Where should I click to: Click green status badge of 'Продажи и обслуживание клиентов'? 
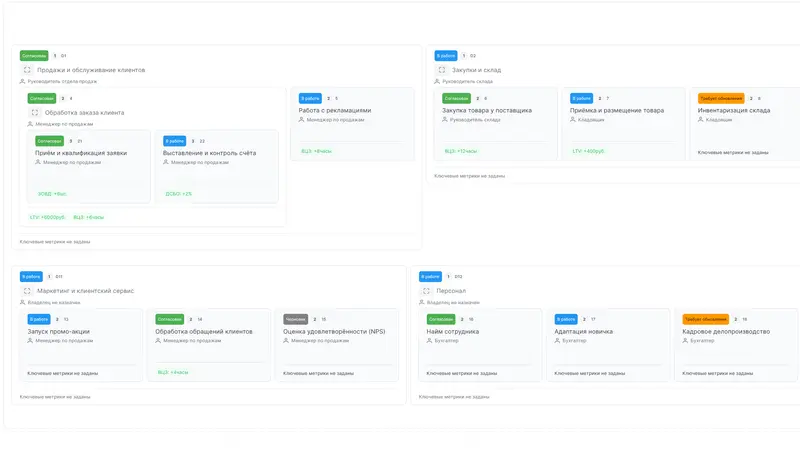point(34,56)
